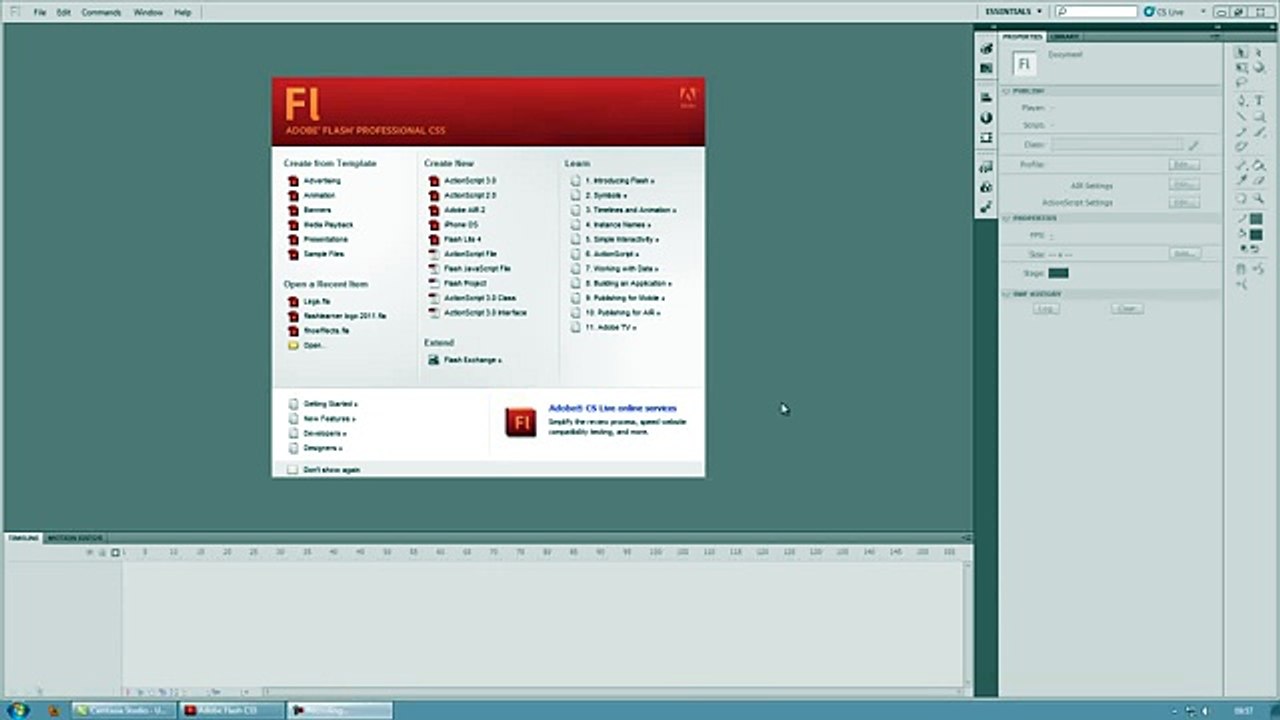Switch to the Library tab

pos(1065,37)
